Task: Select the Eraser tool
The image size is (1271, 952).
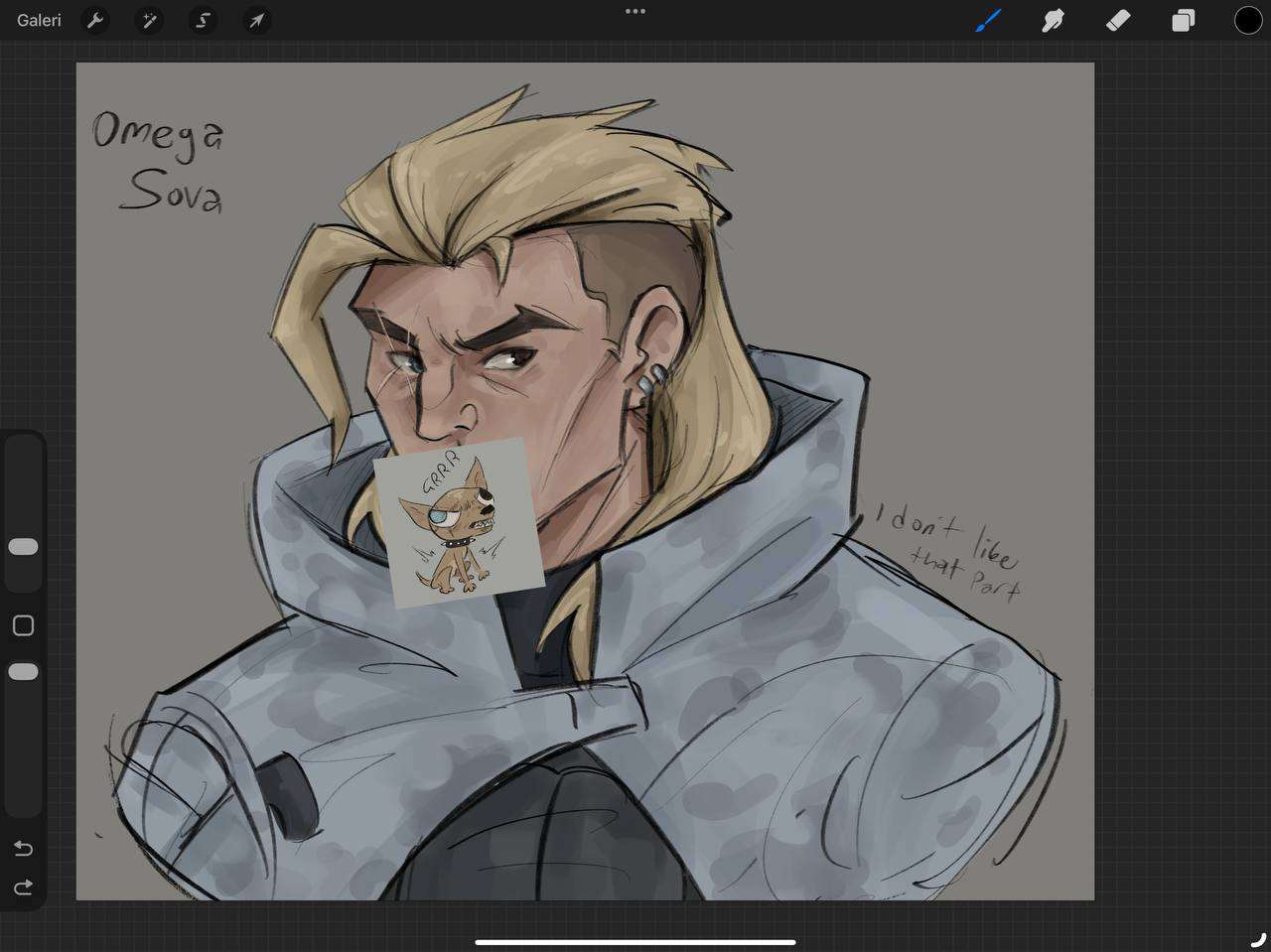Action: pyautogui.click(x=1118, y=20)
